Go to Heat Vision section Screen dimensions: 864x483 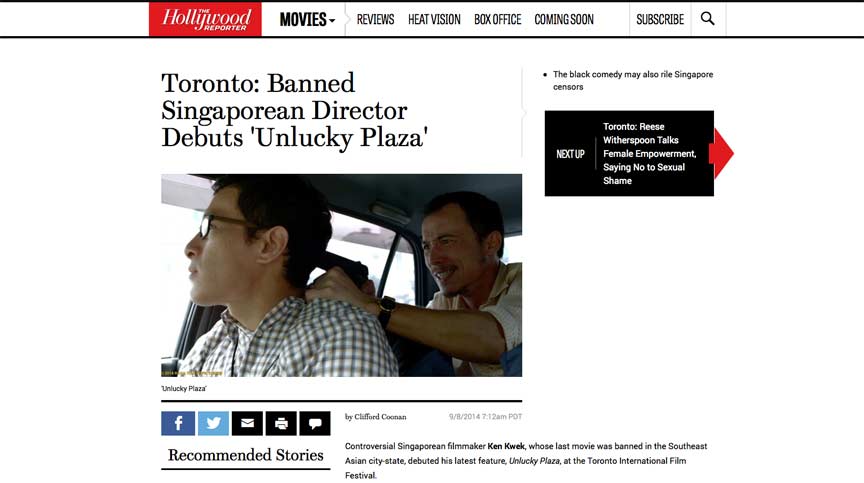pos(434,20)
